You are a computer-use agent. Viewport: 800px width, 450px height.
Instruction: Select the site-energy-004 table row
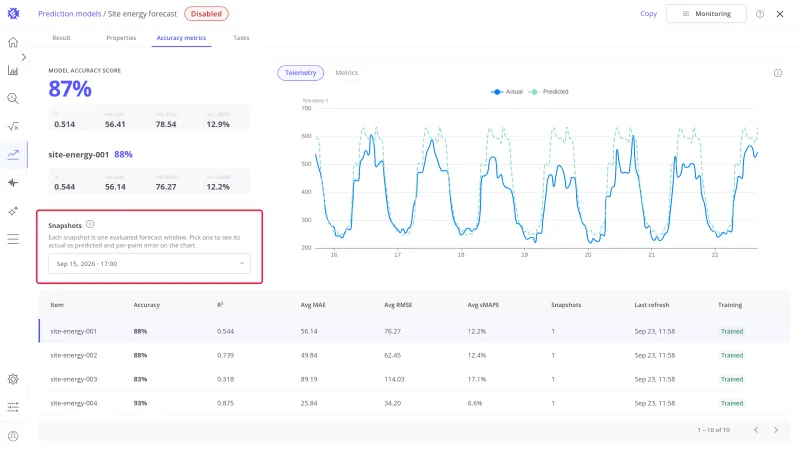[x=414, y=403]
